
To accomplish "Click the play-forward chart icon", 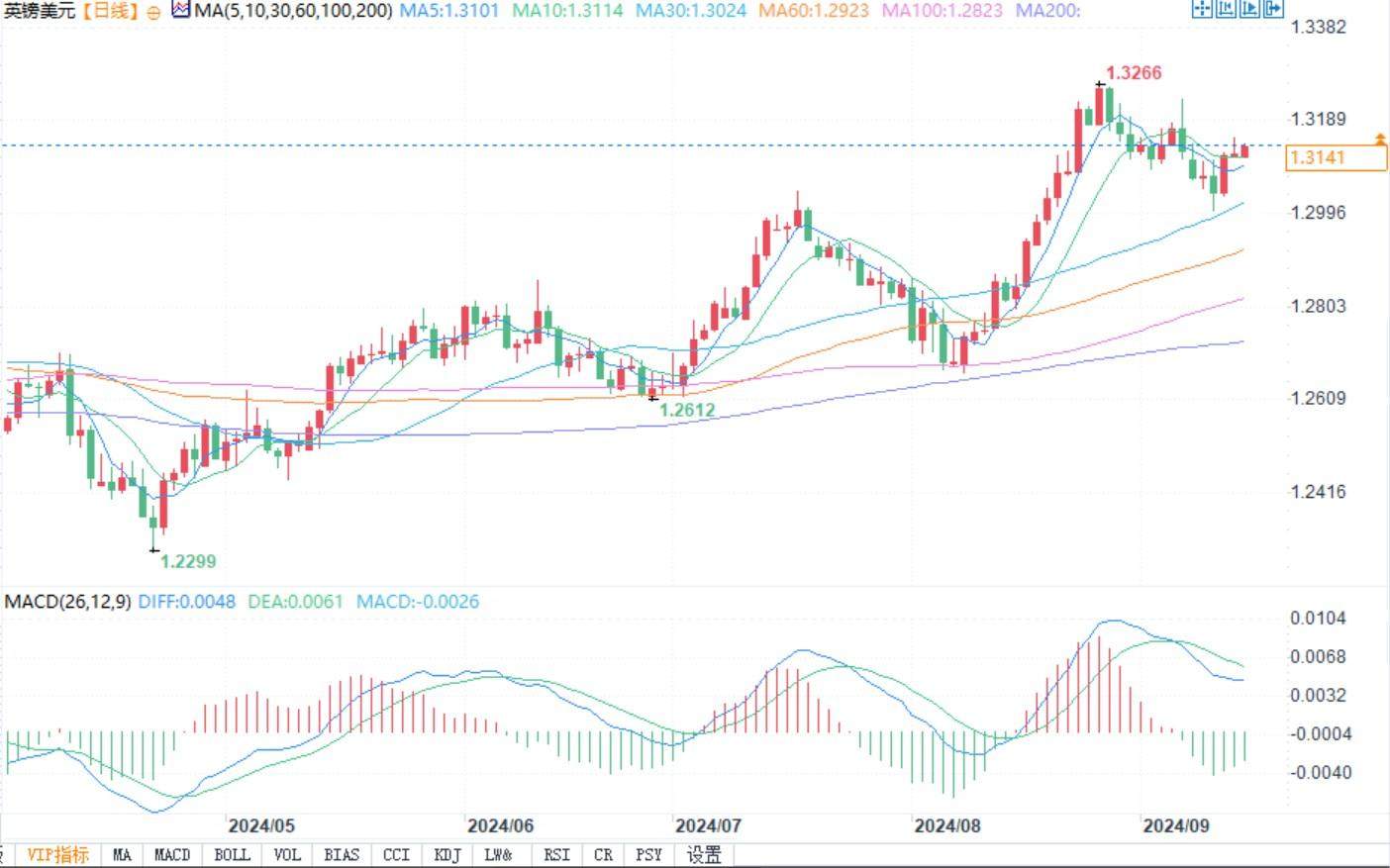I will (x=1249, y=8).
